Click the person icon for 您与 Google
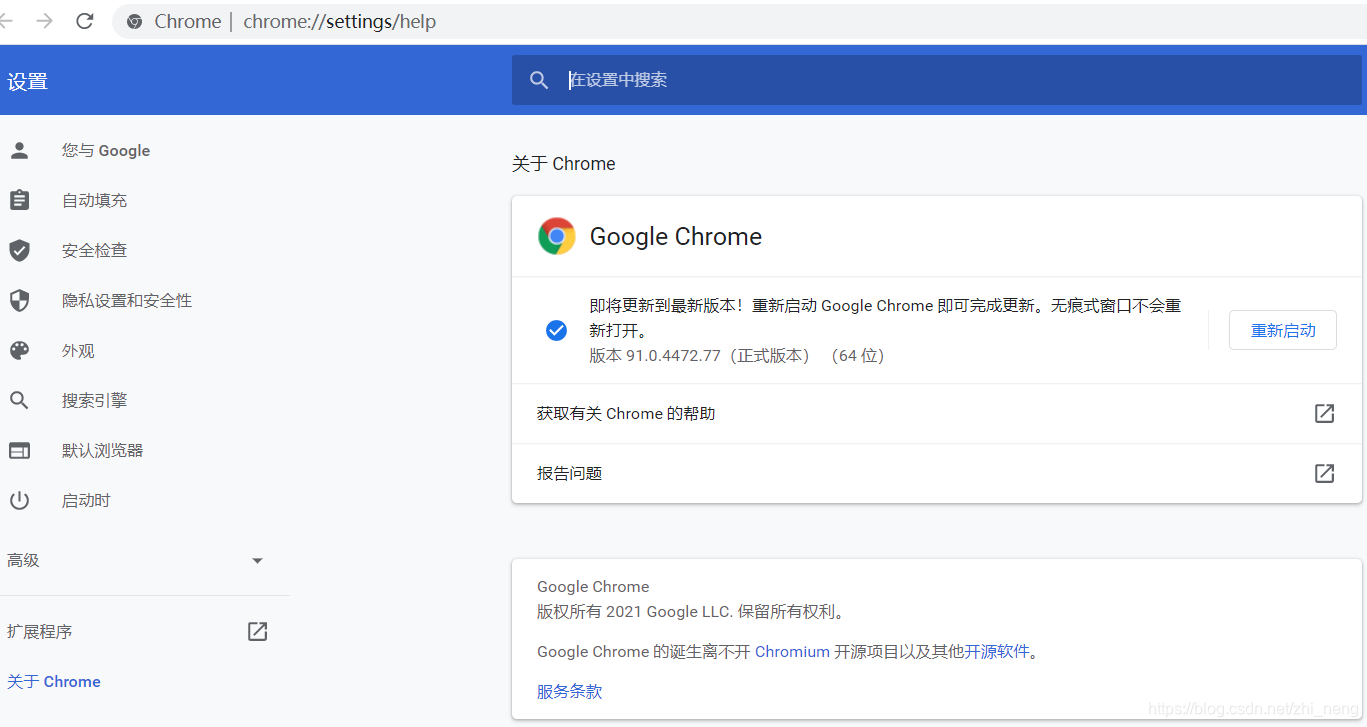The image size is (1367, 727). pos(19,151)
